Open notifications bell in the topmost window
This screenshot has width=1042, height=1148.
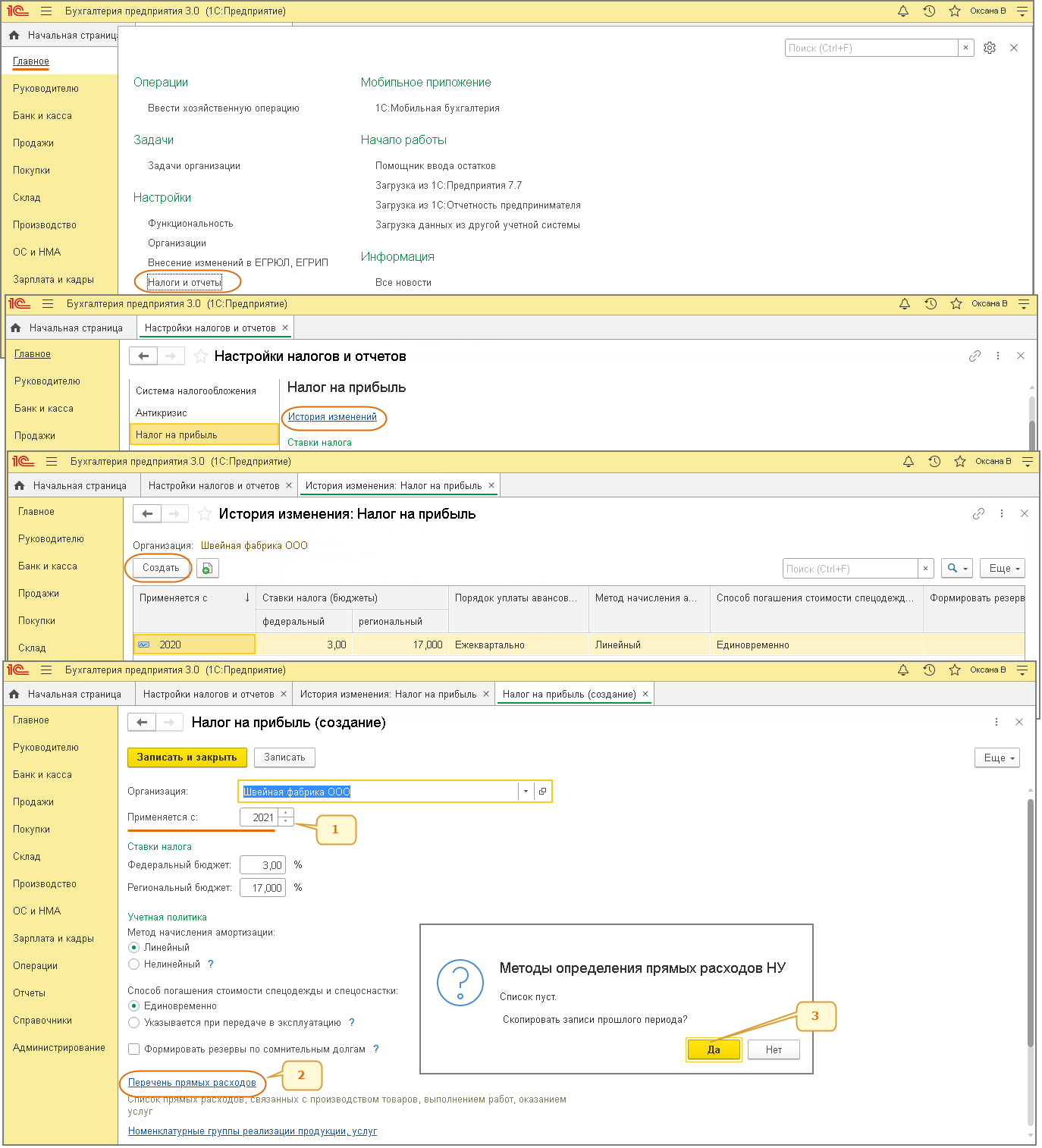click(x=903, y=11)
